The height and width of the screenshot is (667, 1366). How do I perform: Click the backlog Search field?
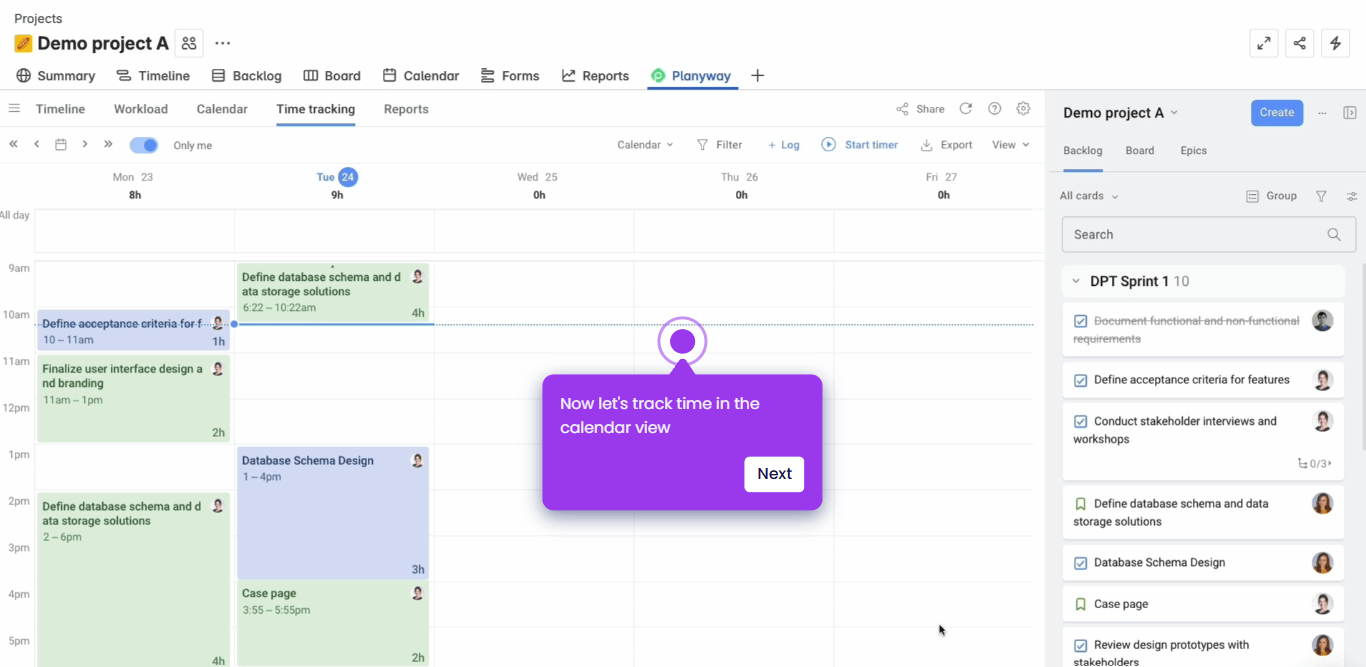pyautogui.click(x=1209, y=235)
